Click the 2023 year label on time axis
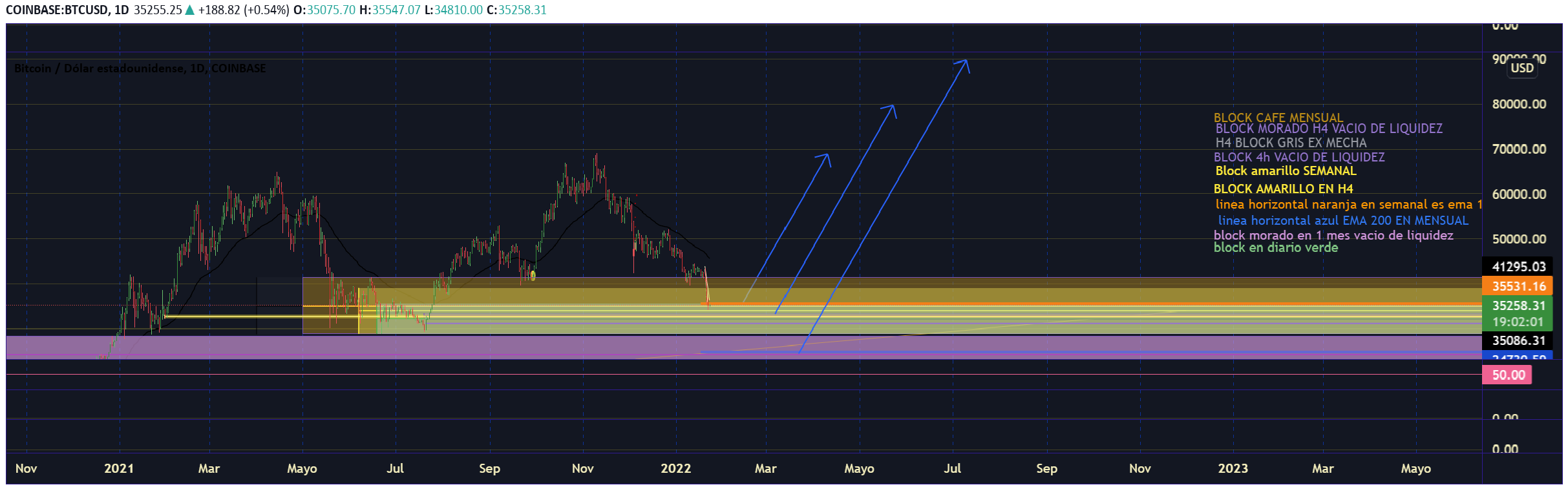The image size is (1568, 487). click(1233, 469)
